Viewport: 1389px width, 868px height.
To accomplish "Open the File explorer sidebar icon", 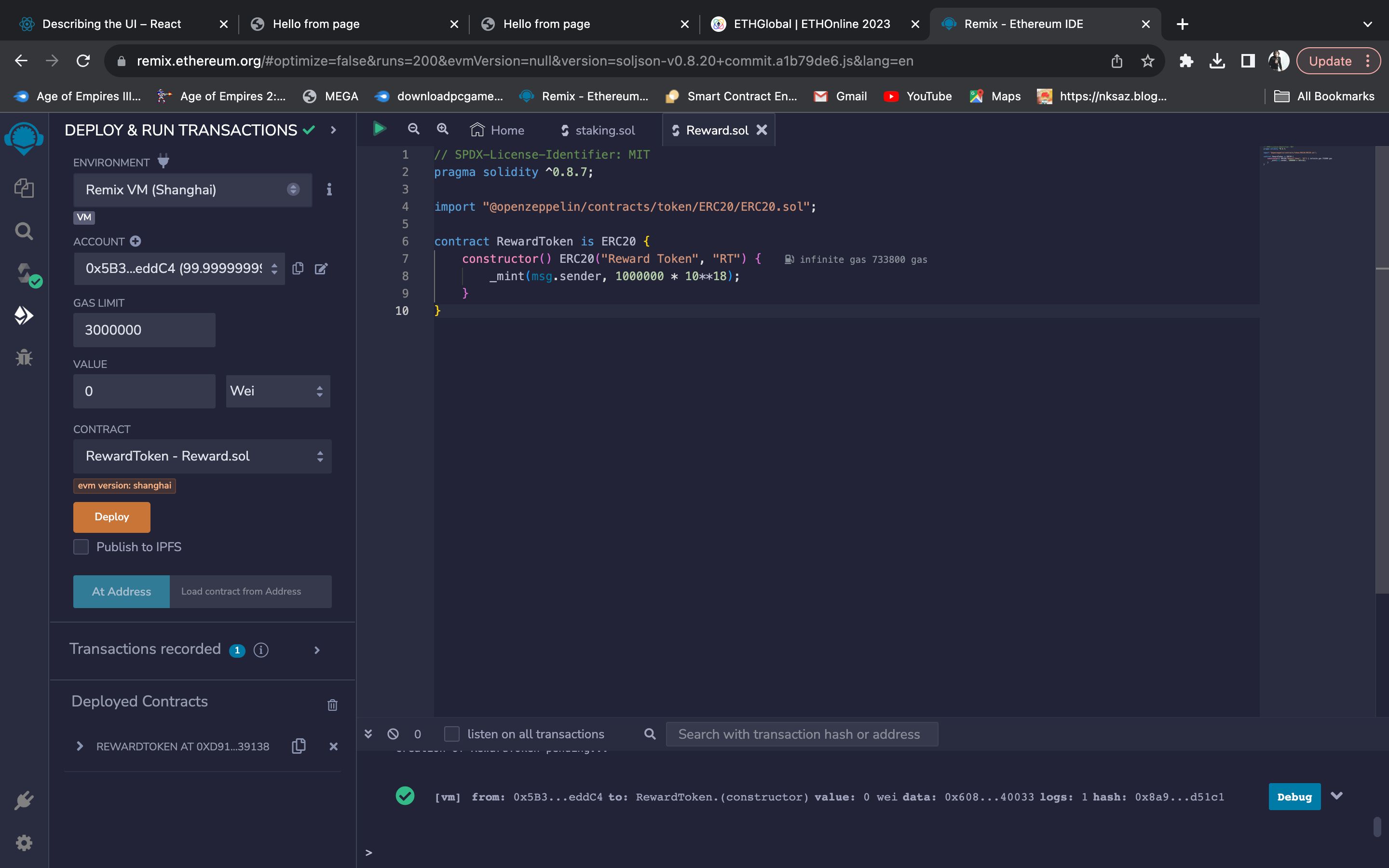I will (x=24, y=188).
